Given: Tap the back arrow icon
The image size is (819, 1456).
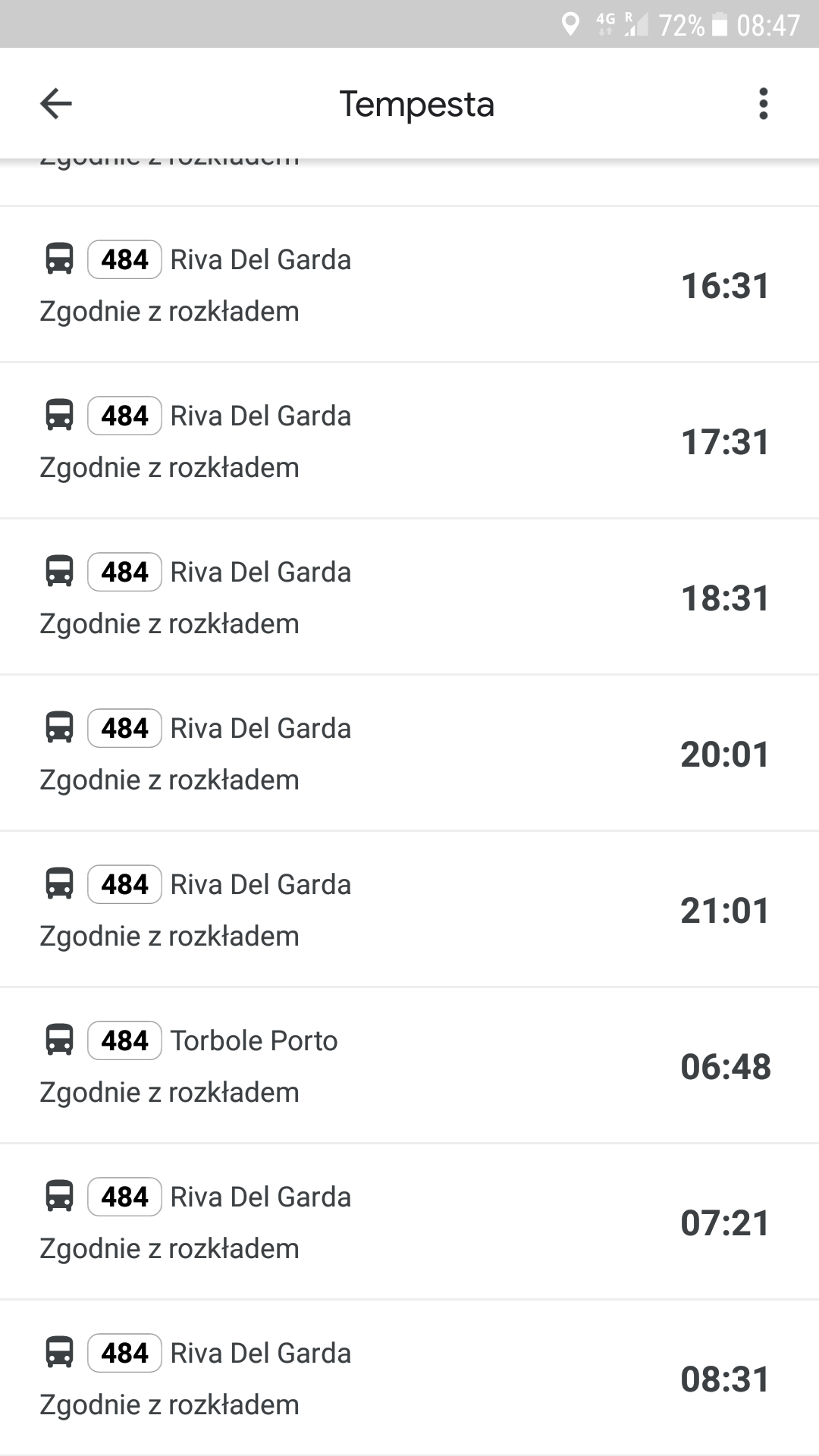Looking at the screenshot, I should point(56,104).
